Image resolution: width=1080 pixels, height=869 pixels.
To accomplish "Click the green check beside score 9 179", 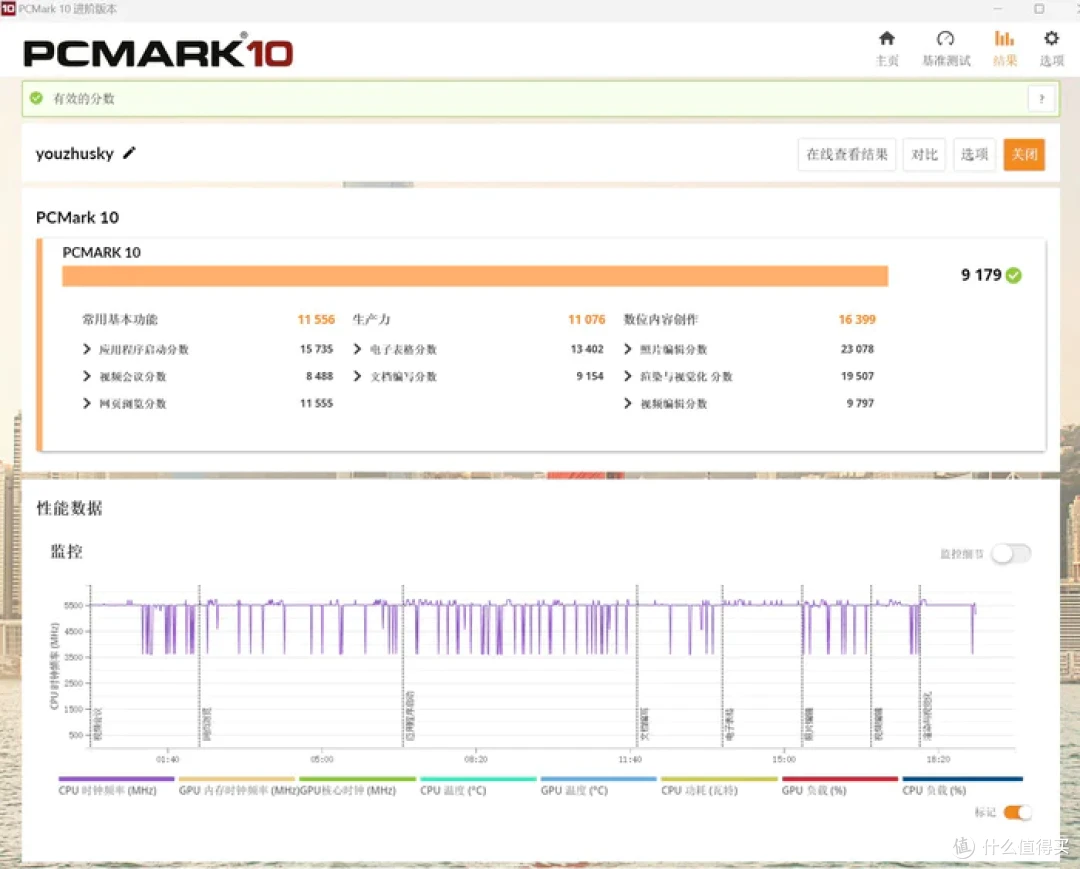I will click(x=1014, y=275).
